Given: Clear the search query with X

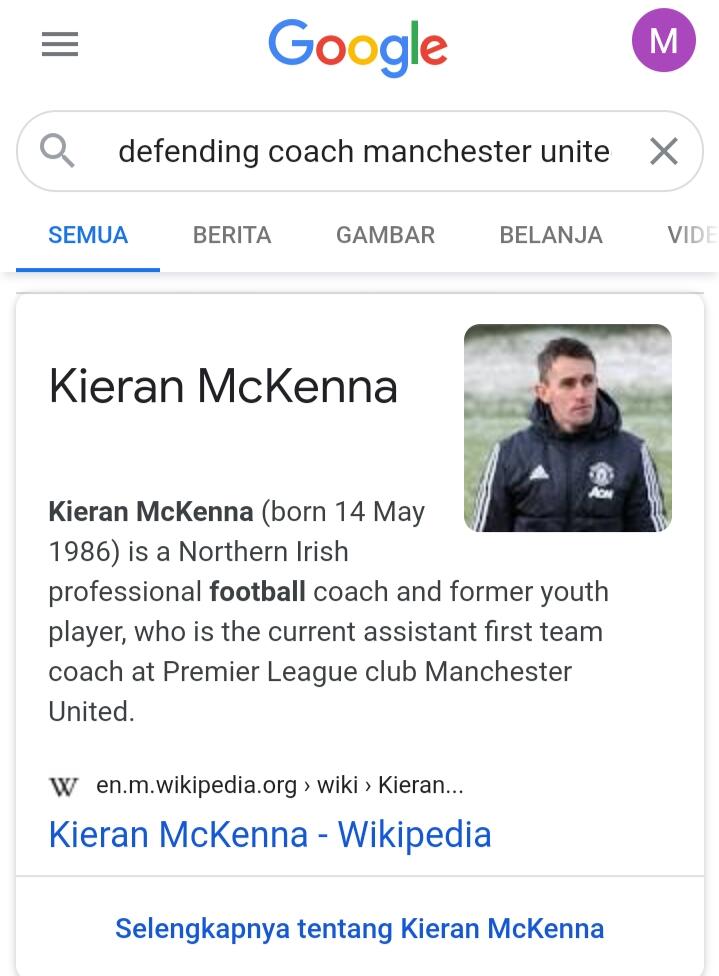Looking at the screenshot, I should [663, 151].
